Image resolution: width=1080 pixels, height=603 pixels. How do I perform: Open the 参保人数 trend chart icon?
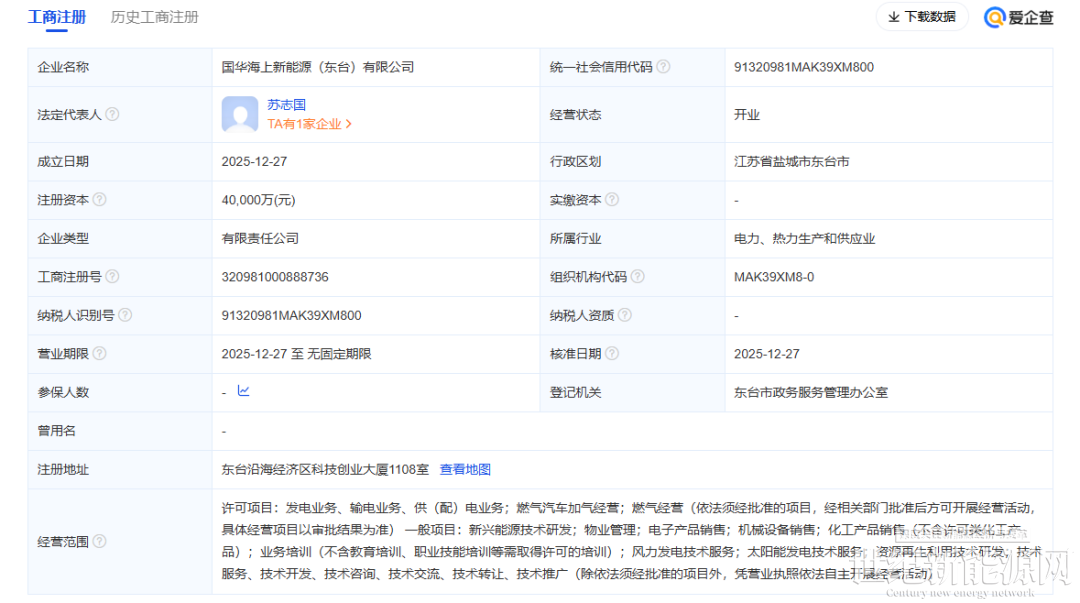click(243, 391)
